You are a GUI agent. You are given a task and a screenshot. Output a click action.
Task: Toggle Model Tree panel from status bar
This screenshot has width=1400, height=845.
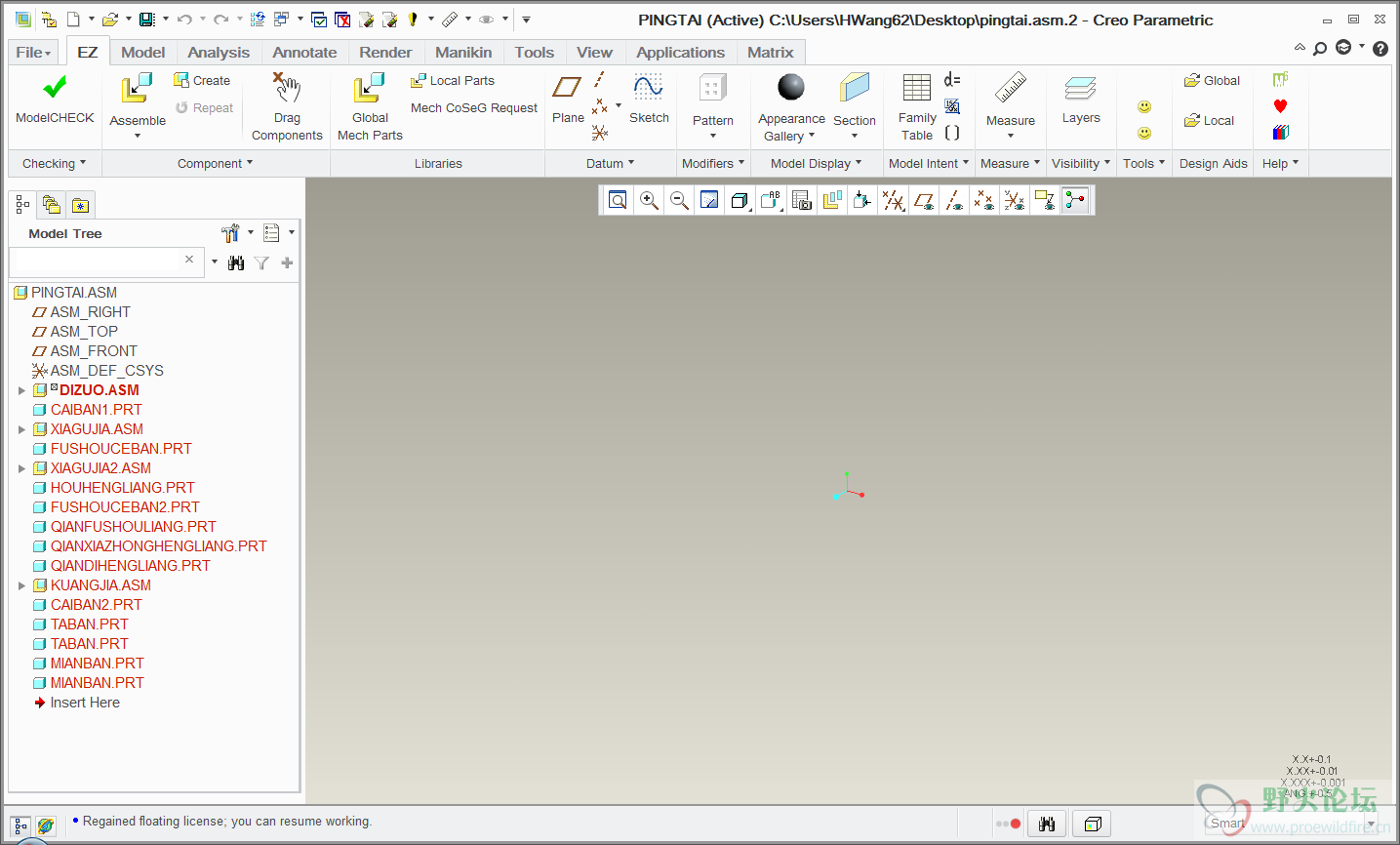20,825
